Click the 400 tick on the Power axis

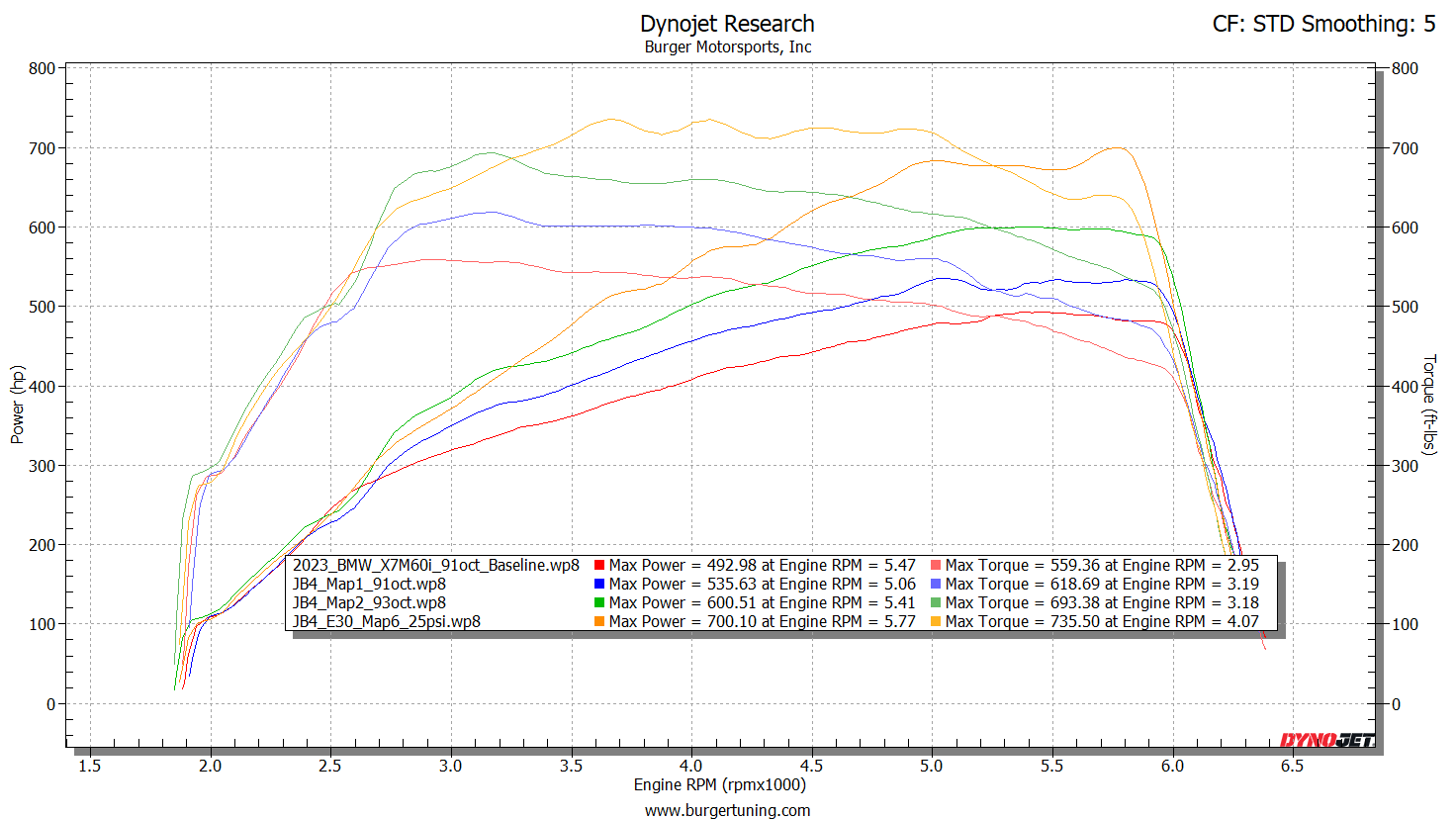(42, 387)
